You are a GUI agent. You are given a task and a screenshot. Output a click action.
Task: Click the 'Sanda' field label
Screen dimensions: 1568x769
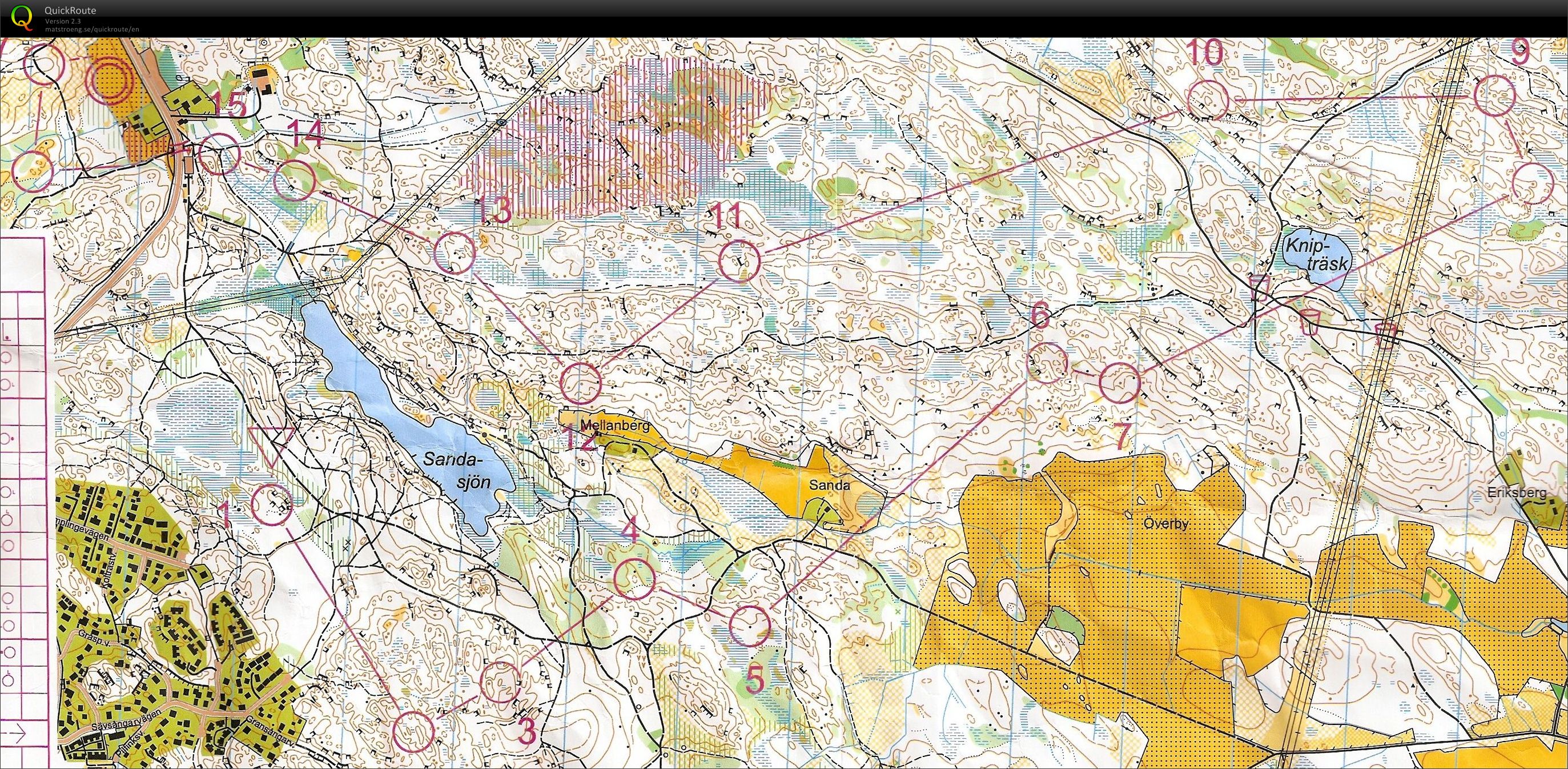click(x=829, y=485)
